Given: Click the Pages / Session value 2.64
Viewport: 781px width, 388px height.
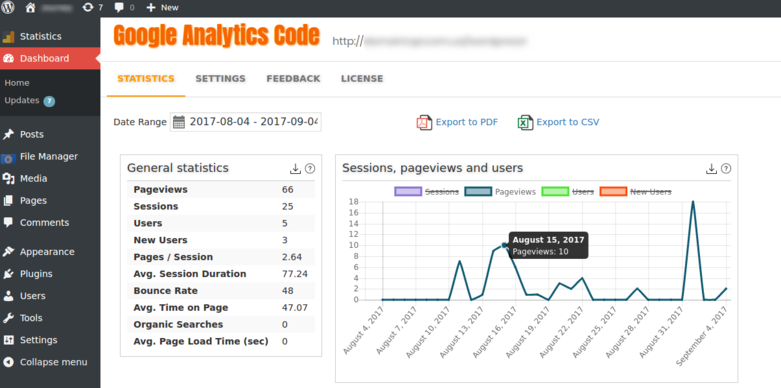Looking at the screenshot, I should point(291,257).
